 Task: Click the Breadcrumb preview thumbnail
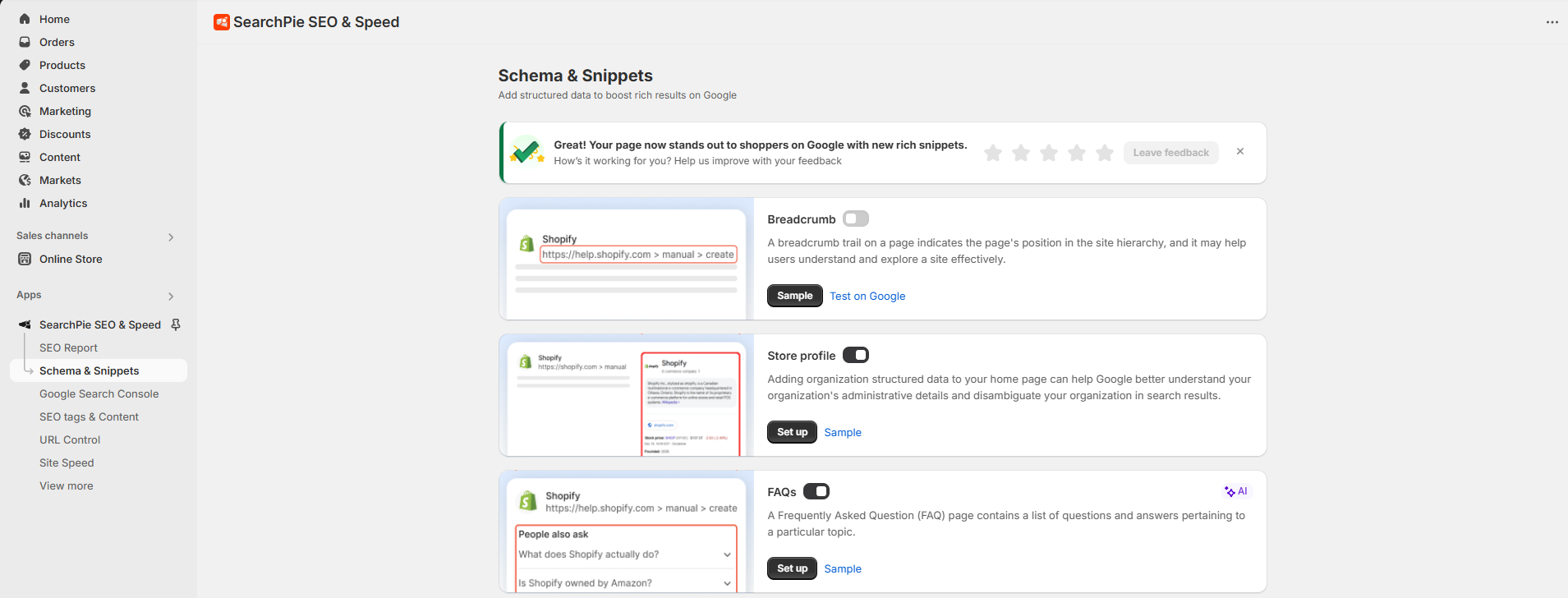tap(626, 259)
